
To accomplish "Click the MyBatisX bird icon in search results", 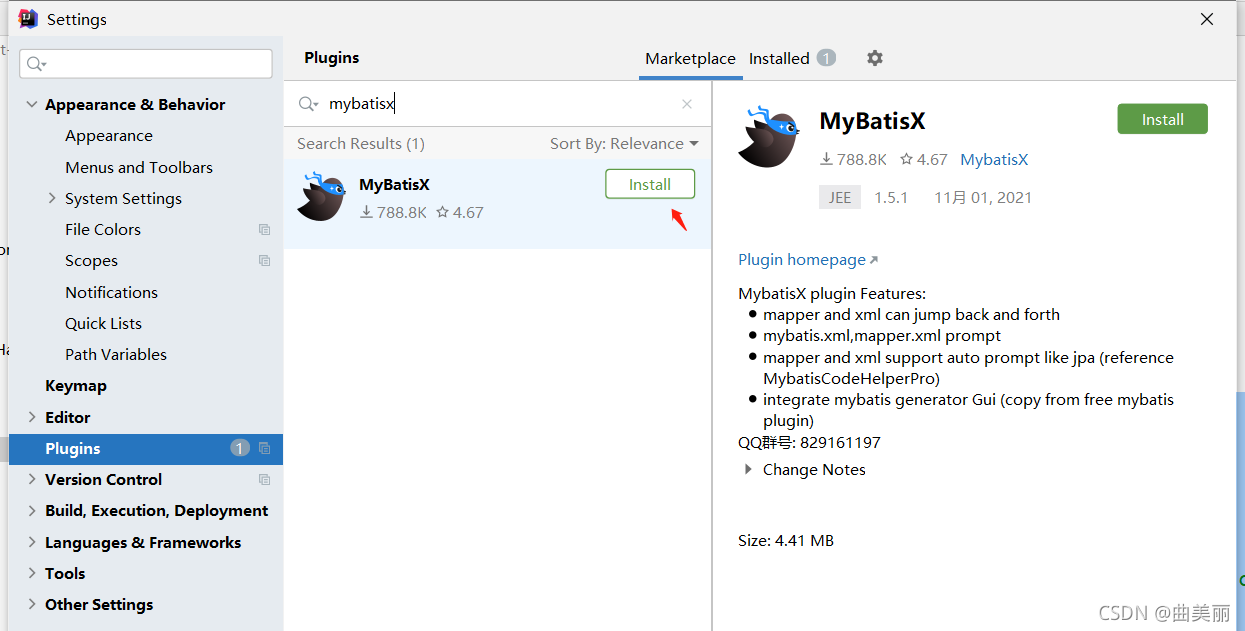I will click(321, 196).
